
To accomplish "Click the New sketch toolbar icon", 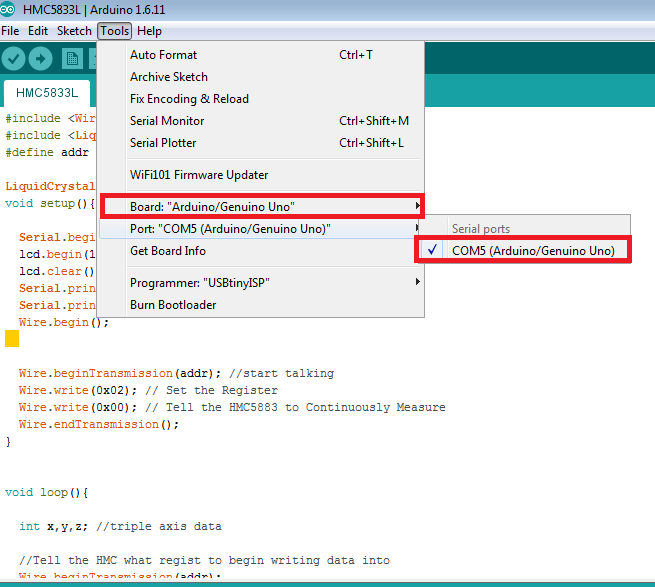I will point(72,58).
